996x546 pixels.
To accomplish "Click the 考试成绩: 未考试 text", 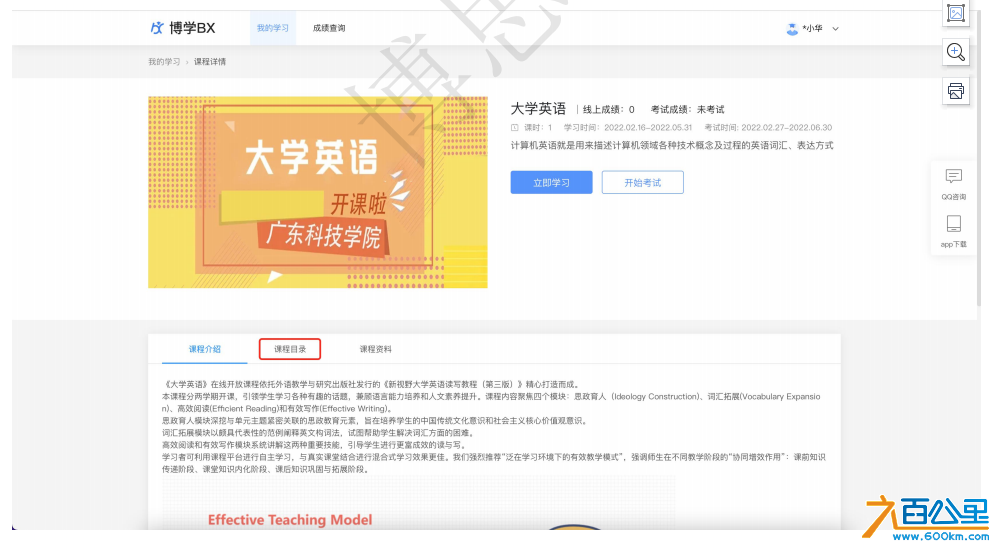I will 687,109.
